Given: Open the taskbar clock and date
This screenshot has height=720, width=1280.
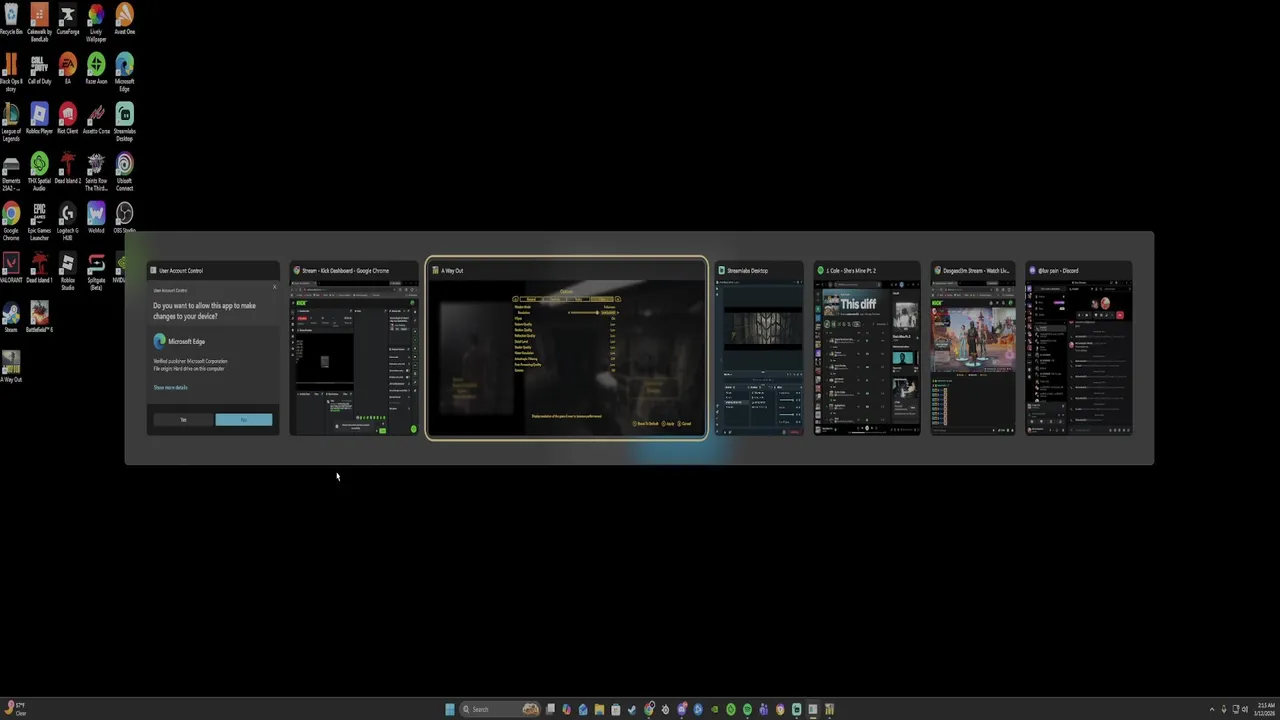Looking at the screenshot, I should pyautogui.click(x=1265, y=709).
